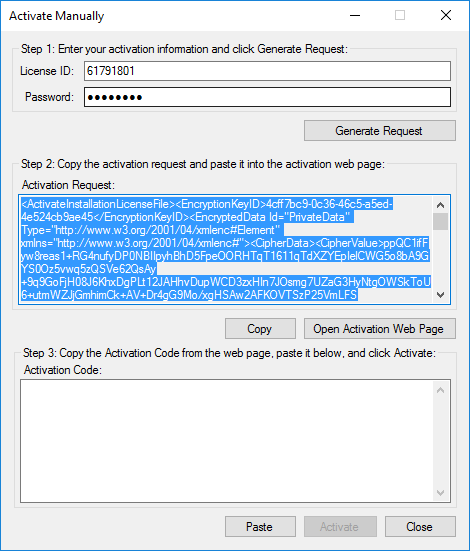The image size is (470, 551).
Task: Click the Activation Code scroll down arrow
Action: 440,493
